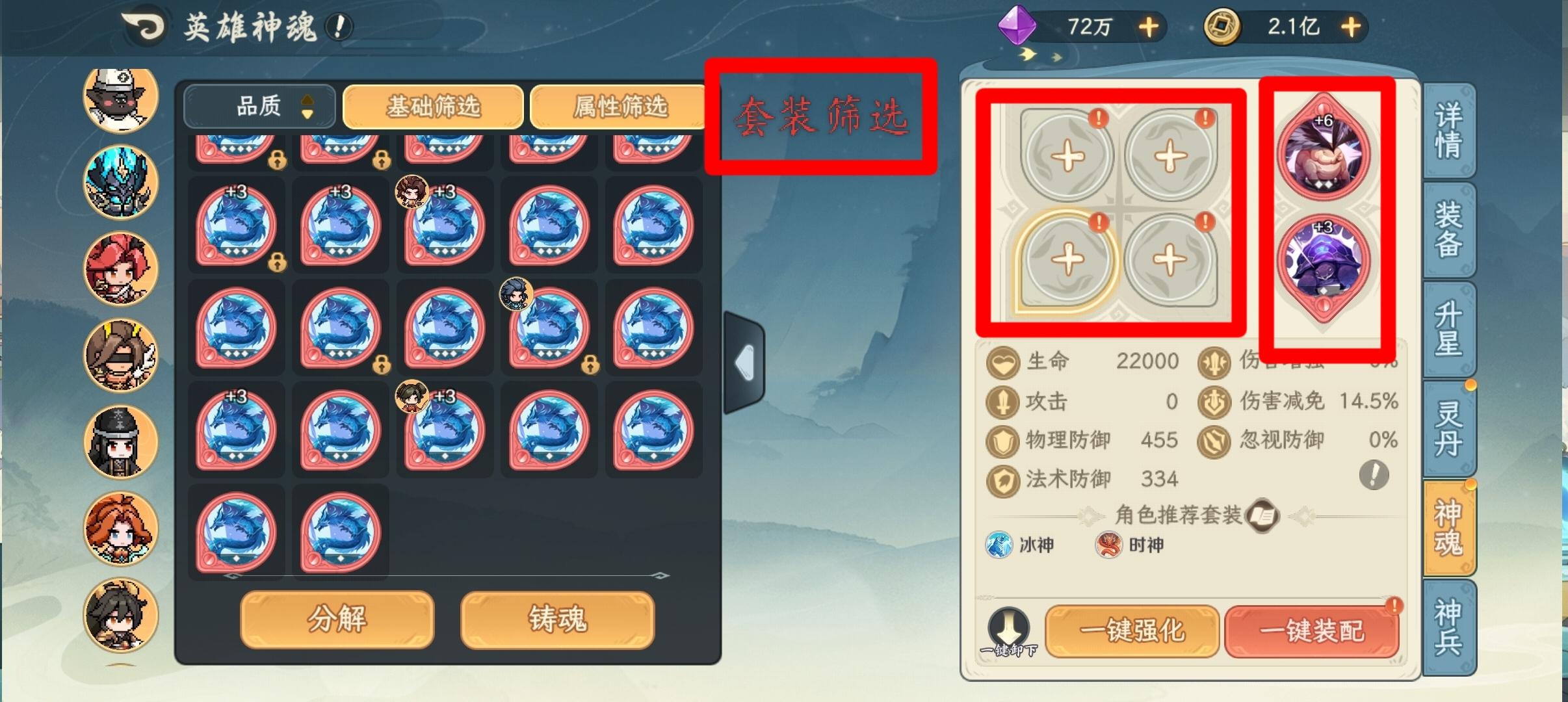Expand the 基础筛选 filter
The image size is (1568, 702).
point(433,106)
